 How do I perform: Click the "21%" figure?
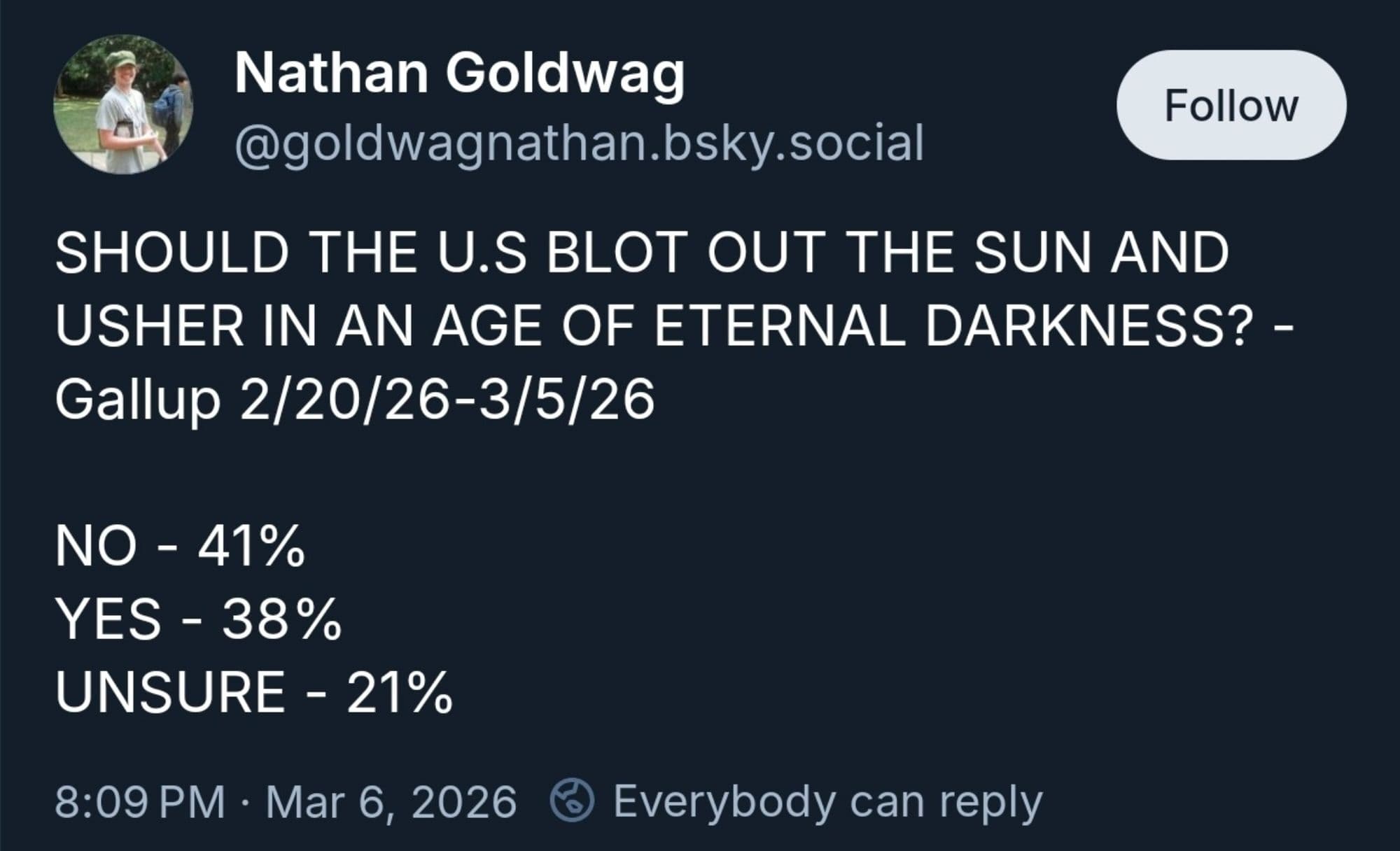pos(399,693)
